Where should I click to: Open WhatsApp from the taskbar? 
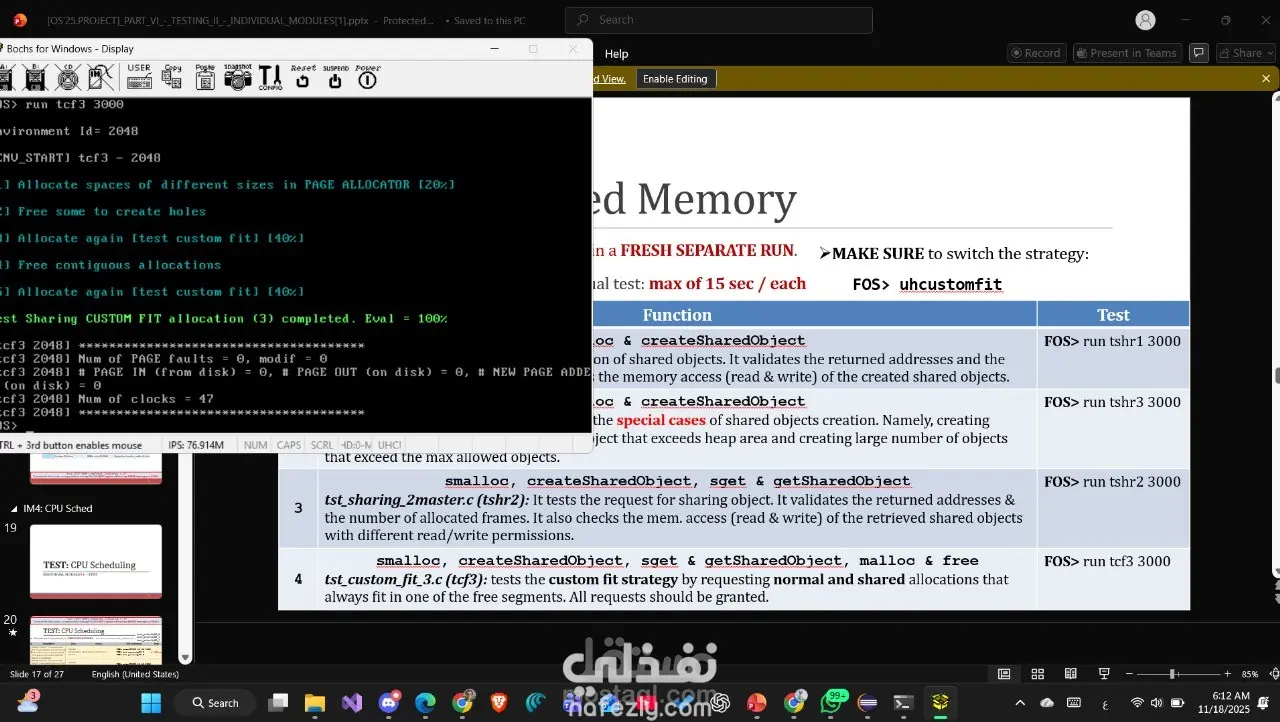(832, 703)
